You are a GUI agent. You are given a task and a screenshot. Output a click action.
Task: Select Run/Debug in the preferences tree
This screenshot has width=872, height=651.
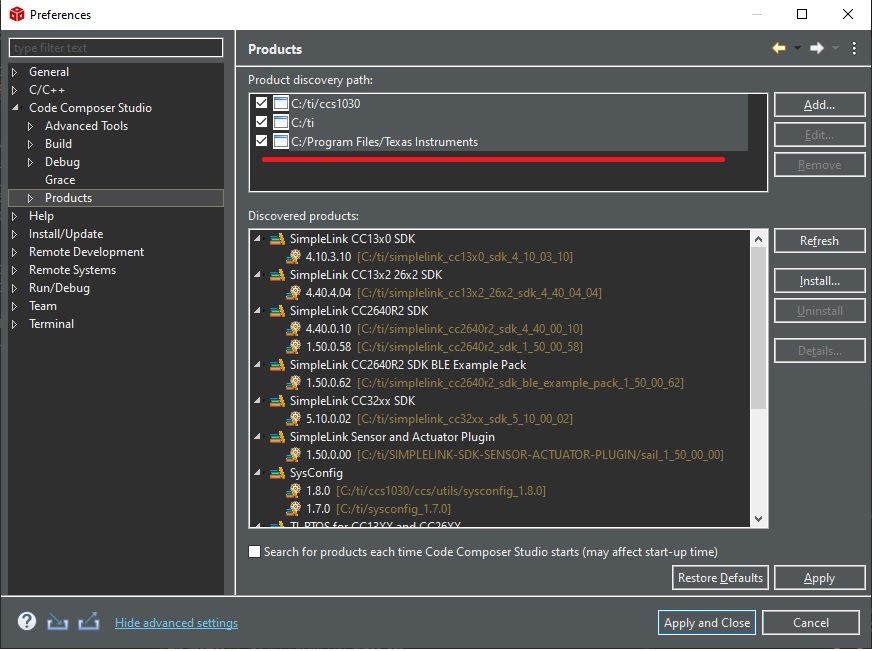(x=59, y=288)
